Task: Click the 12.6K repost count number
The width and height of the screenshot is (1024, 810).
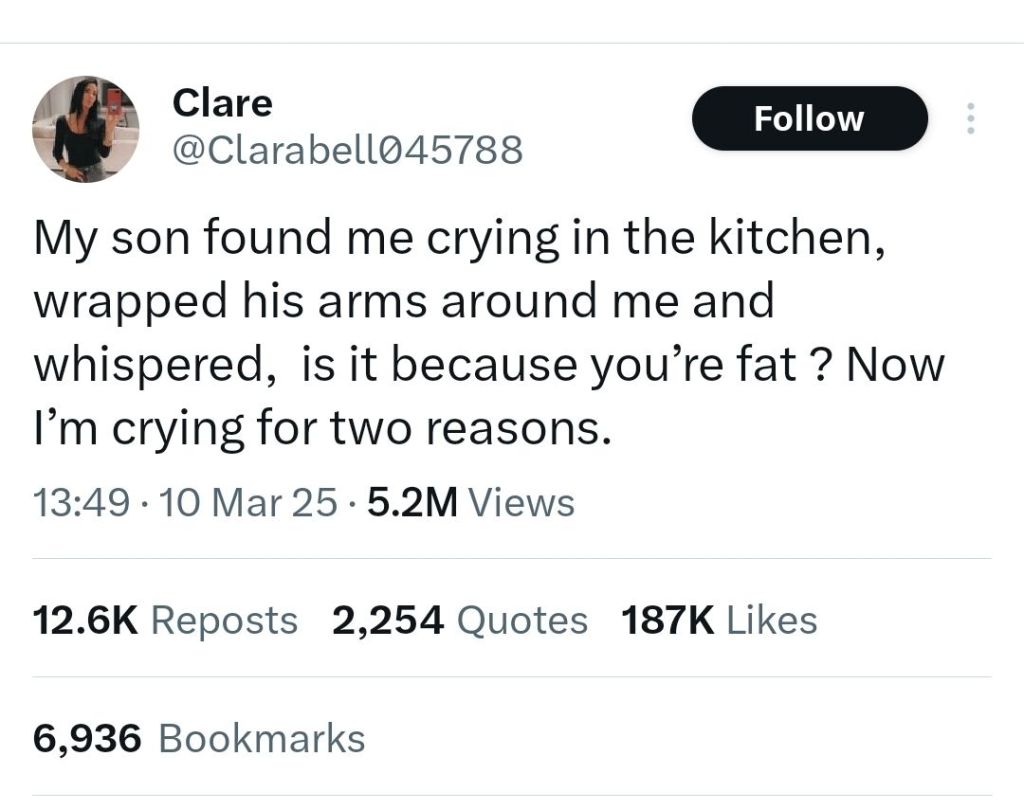Action: click(84, 620)
